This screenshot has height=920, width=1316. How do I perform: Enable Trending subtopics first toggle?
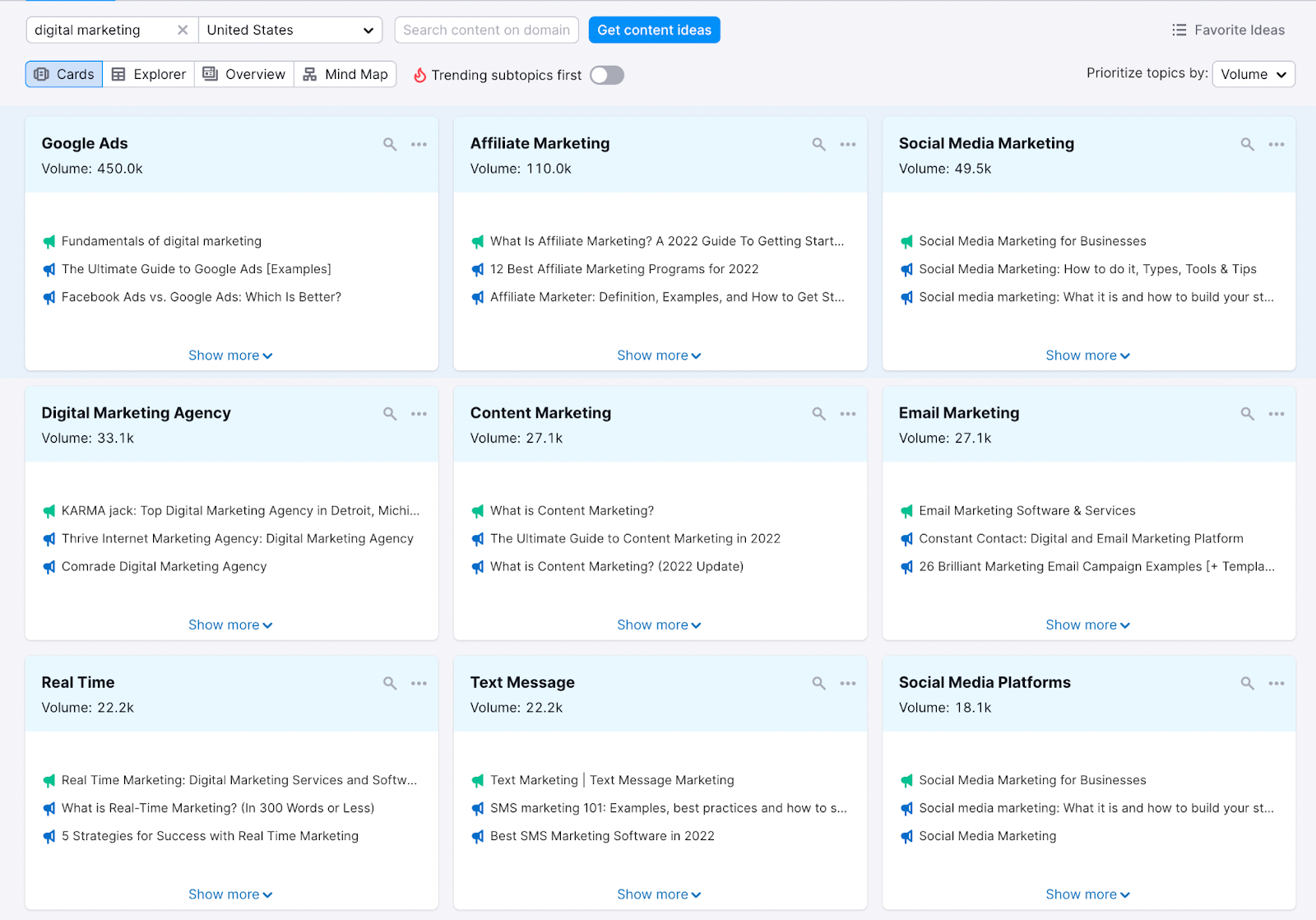tap(607, 76)
